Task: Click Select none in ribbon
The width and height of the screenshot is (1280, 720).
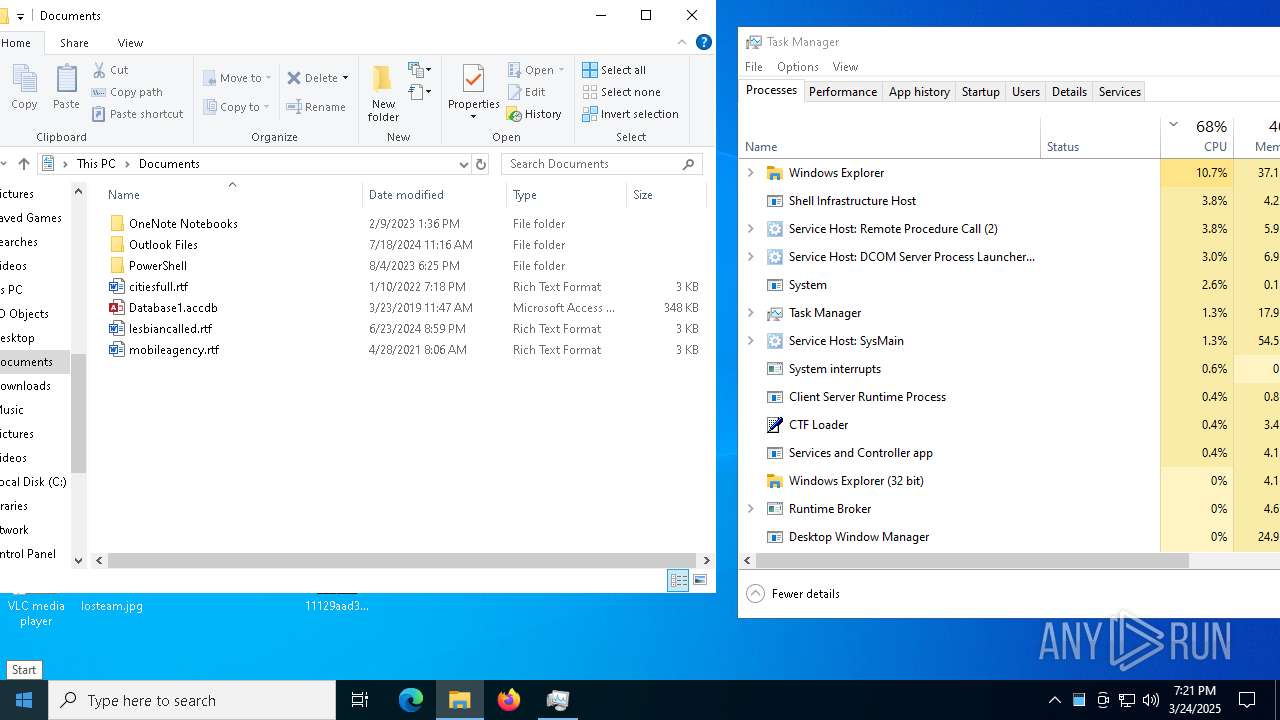Action: pos(621,92)
